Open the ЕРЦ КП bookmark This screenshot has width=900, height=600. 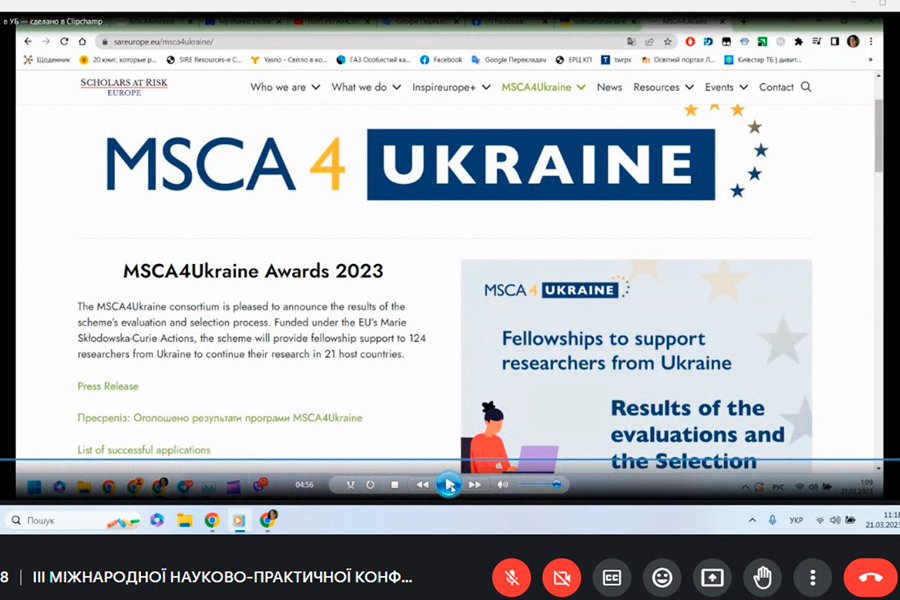pyautogui.click(x=573, y=60)
